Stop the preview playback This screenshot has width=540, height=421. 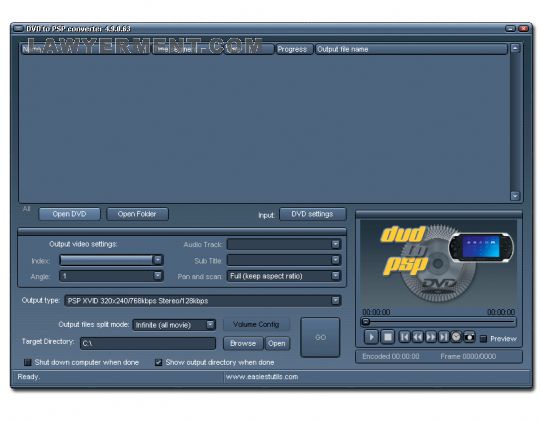click(387, 337)
